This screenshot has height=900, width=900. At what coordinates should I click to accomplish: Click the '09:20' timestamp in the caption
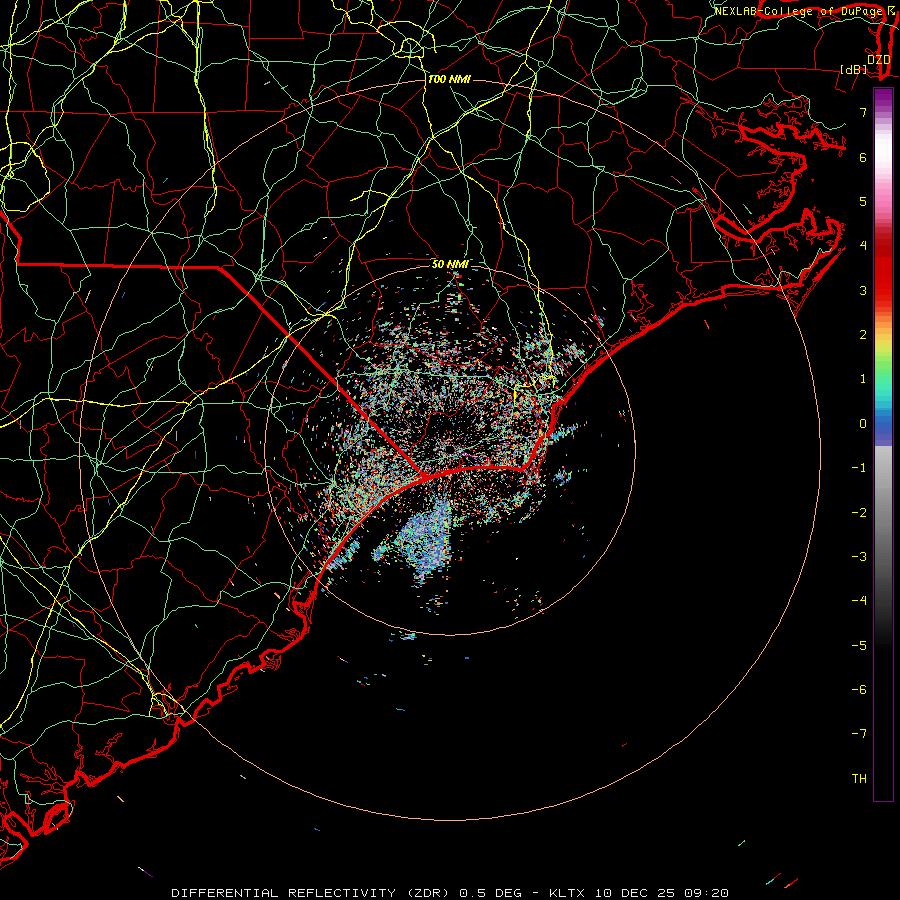coord(705,893)
